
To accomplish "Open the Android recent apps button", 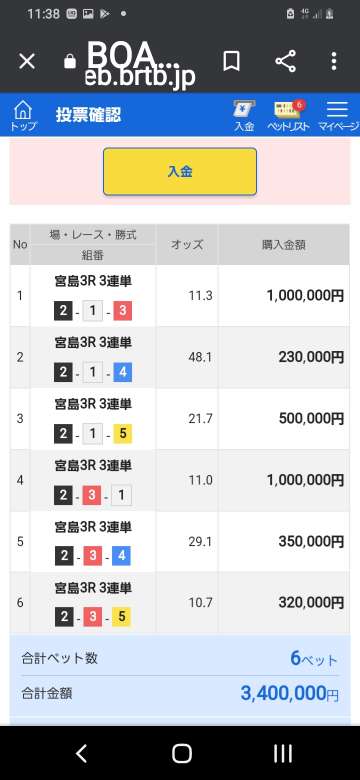I will coord(283,754).
